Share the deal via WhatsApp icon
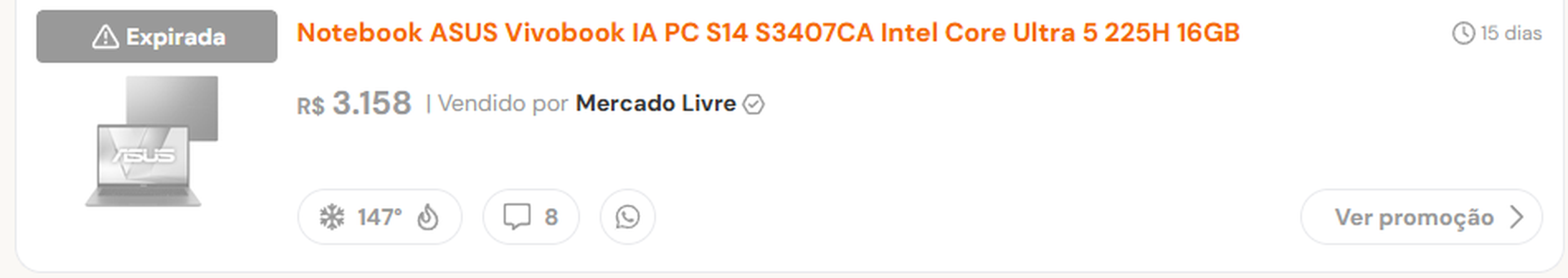Viewport: 1568px width, 278px height. [x=627, y=217]
